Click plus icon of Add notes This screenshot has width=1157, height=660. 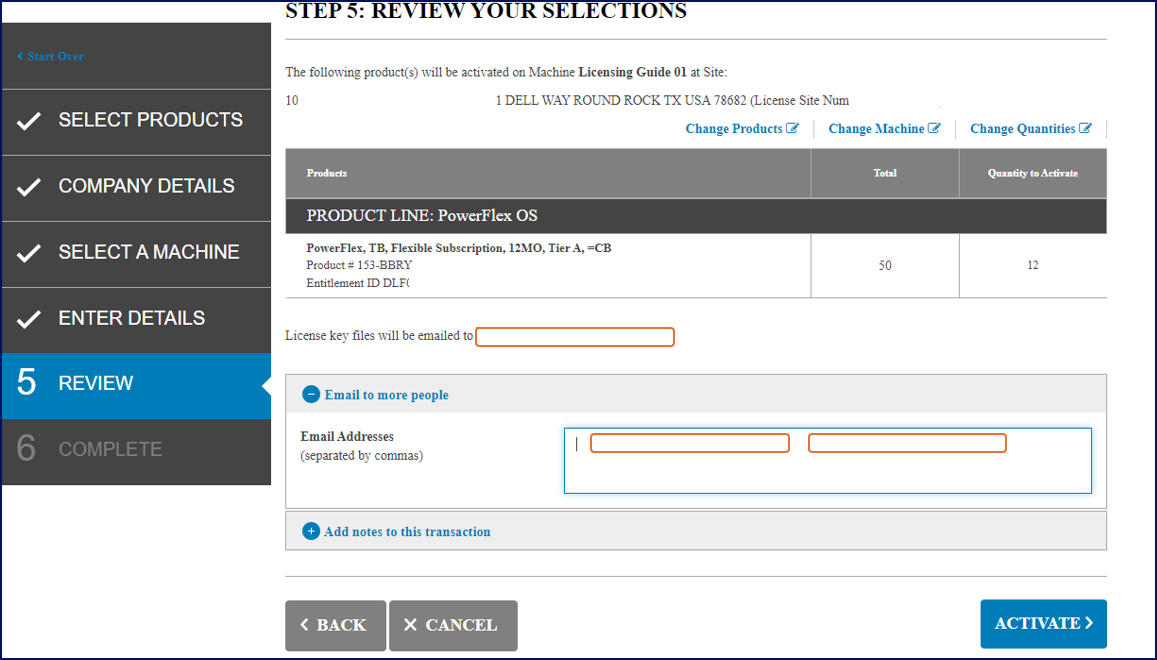coord(311,531)
